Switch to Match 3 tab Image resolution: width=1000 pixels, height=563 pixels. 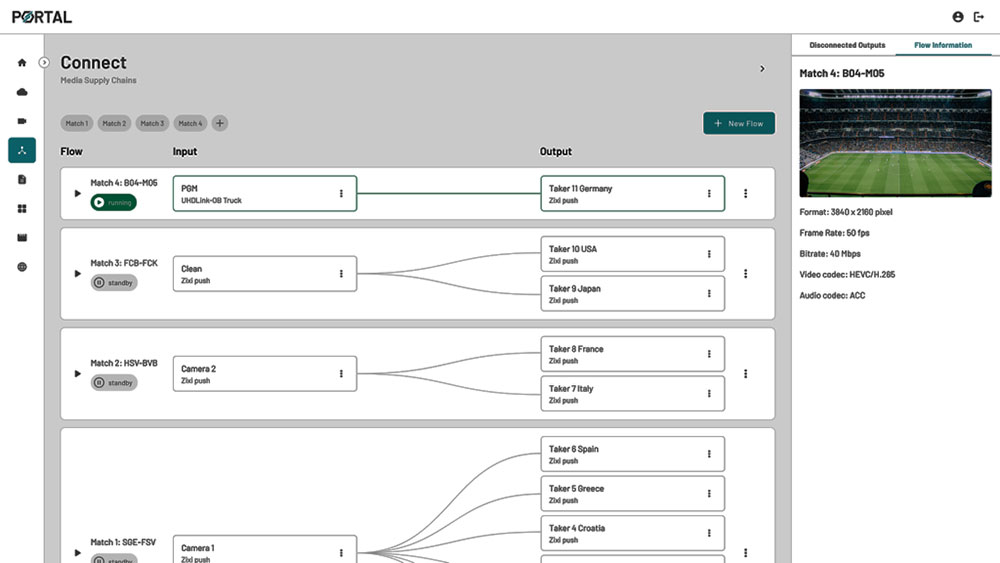(x=152, y=123)
